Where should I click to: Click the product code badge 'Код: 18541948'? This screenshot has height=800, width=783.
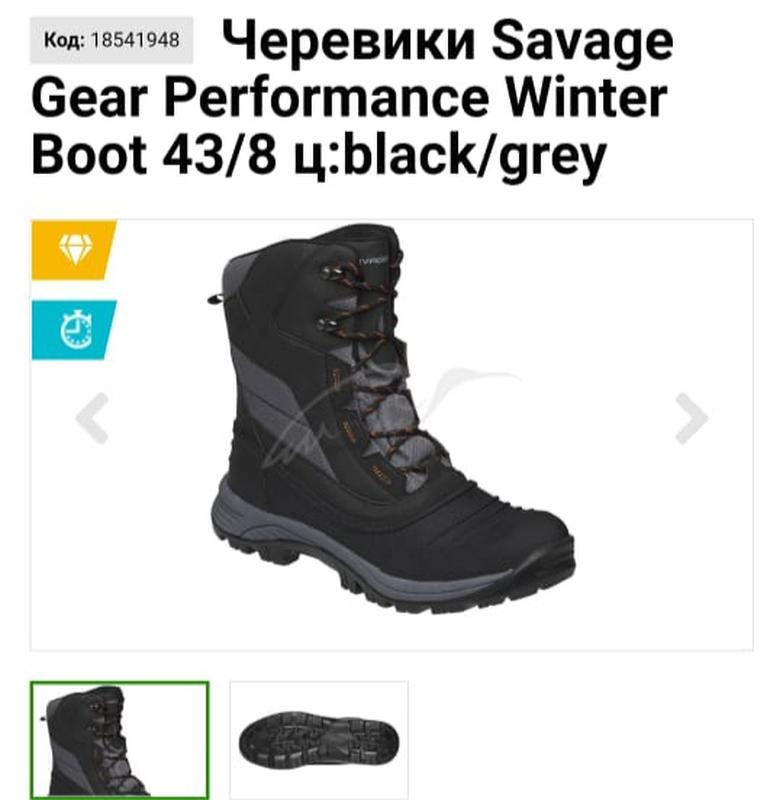coord(111,40)
